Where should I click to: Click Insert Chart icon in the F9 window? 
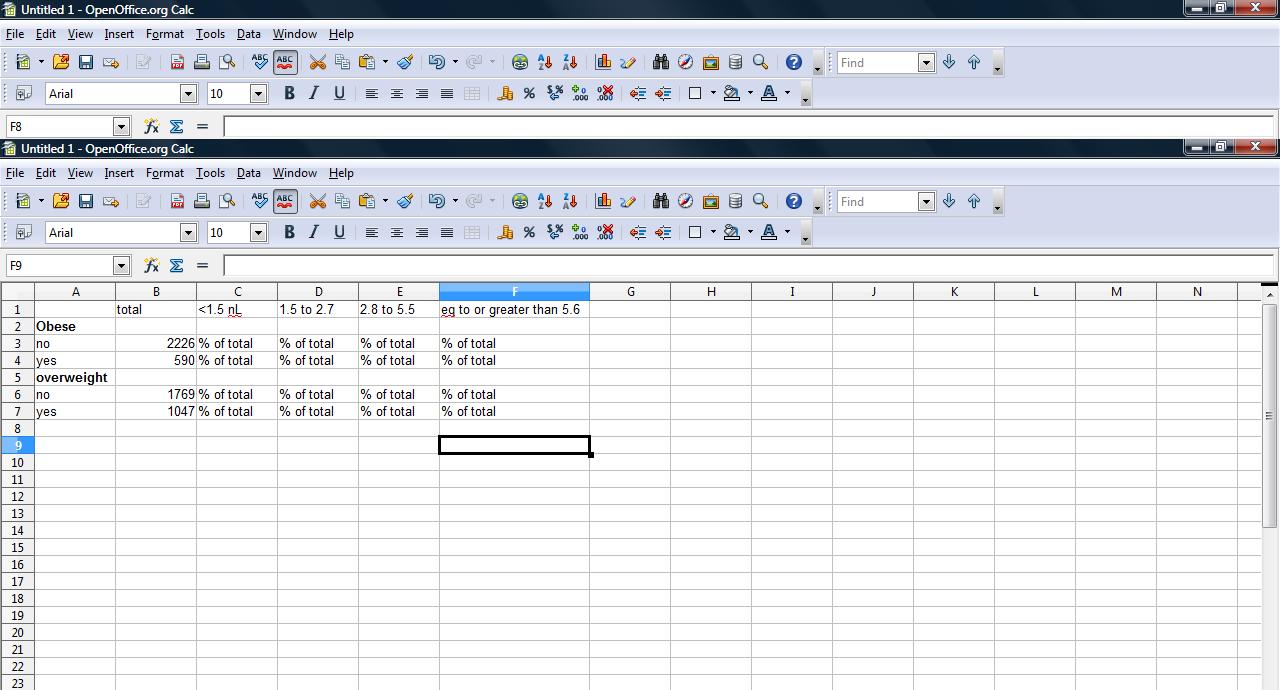(603, 201)
